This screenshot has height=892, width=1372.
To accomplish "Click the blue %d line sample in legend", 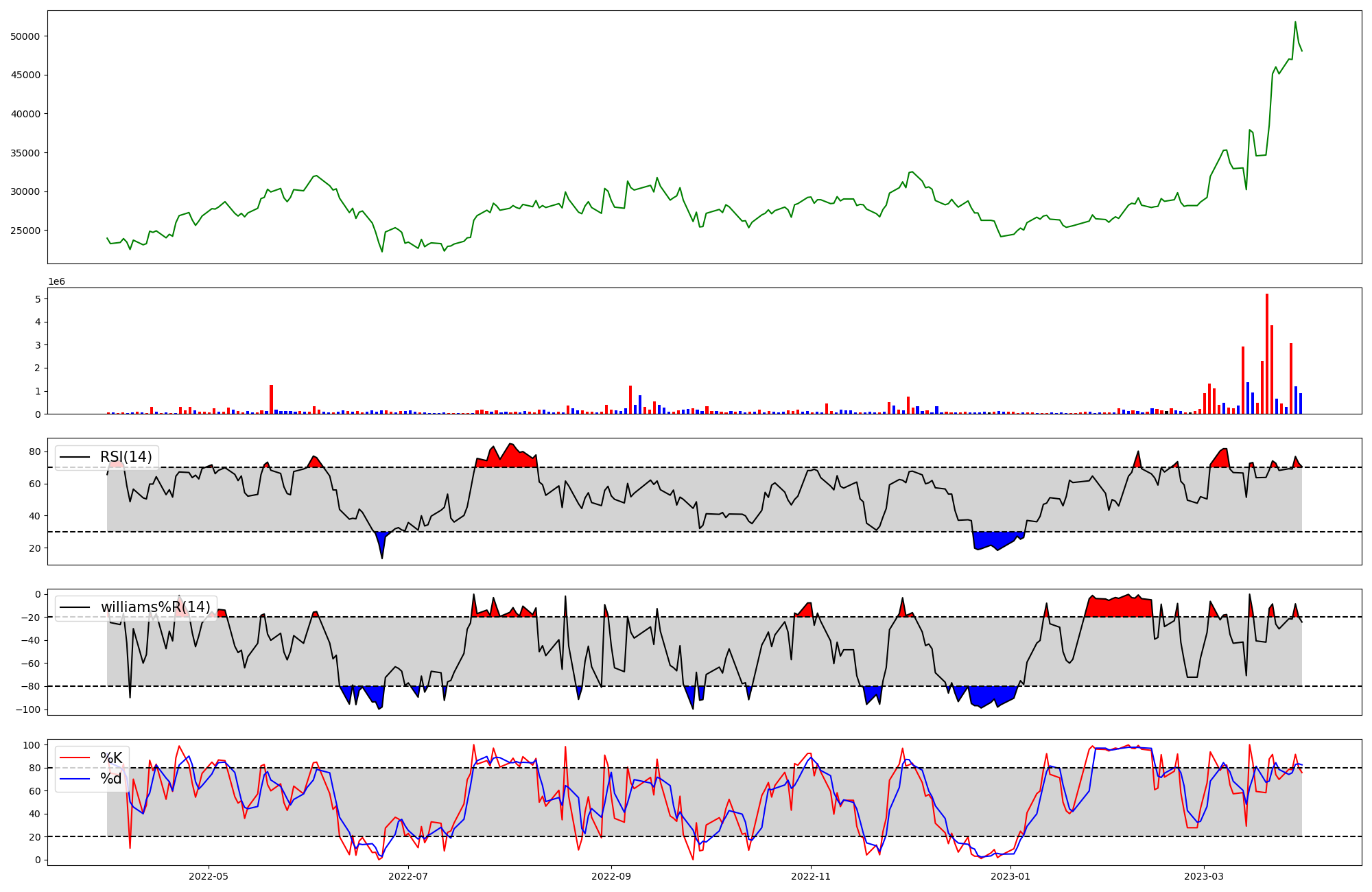I will click(x=75, y=779).
